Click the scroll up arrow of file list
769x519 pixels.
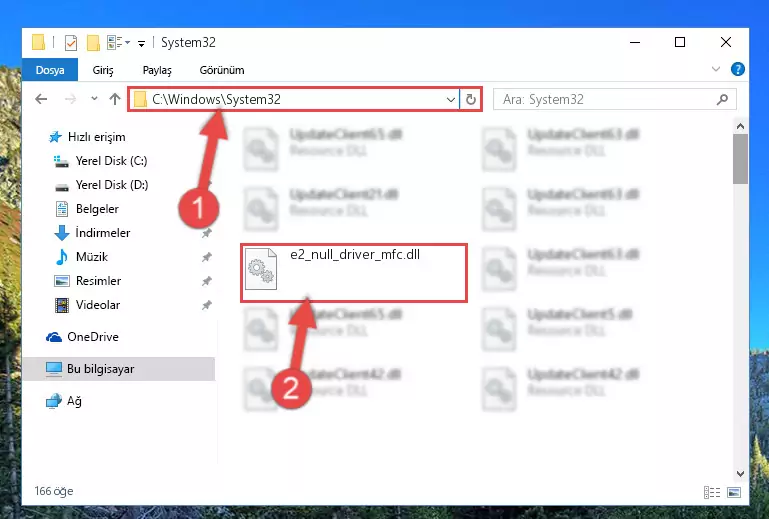tap(740, 127)
